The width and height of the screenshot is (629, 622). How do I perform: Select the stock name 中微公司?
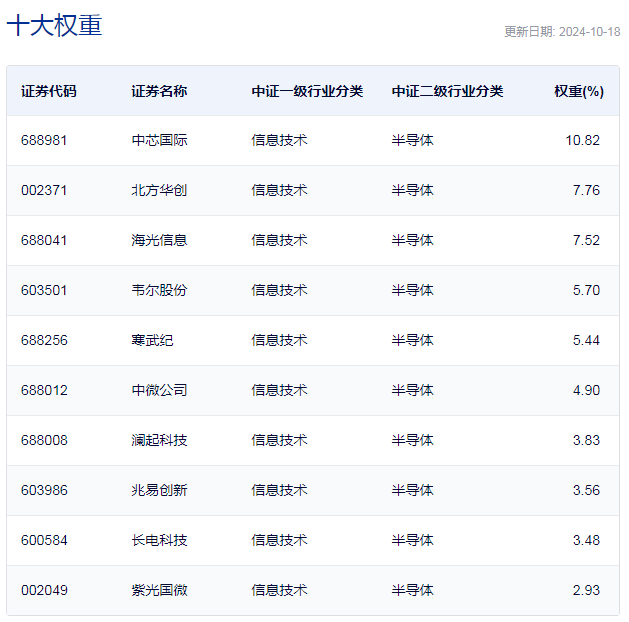point(159,390)
